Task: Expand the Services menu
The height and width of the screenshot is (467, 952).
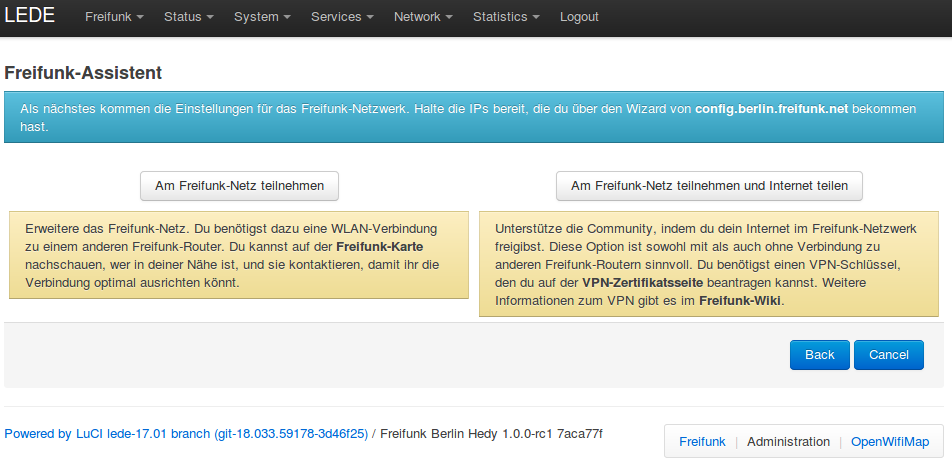Action: click(x=342, y=17)
